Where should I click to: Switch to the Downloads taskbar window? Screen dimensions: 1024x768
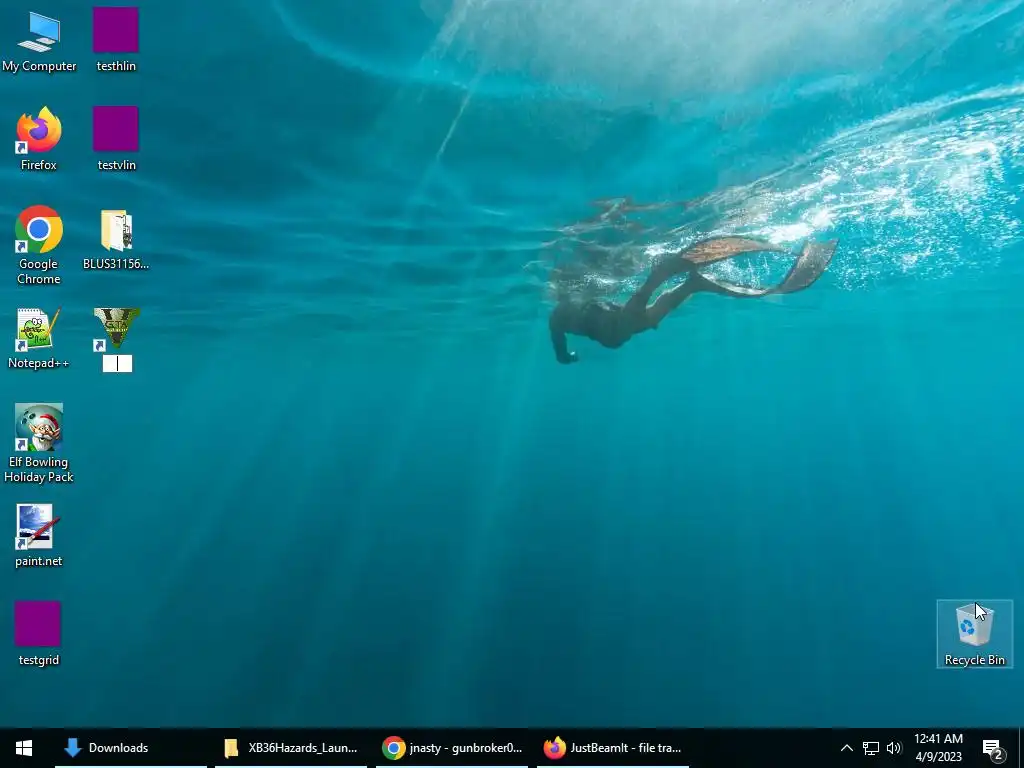point(131,748)
